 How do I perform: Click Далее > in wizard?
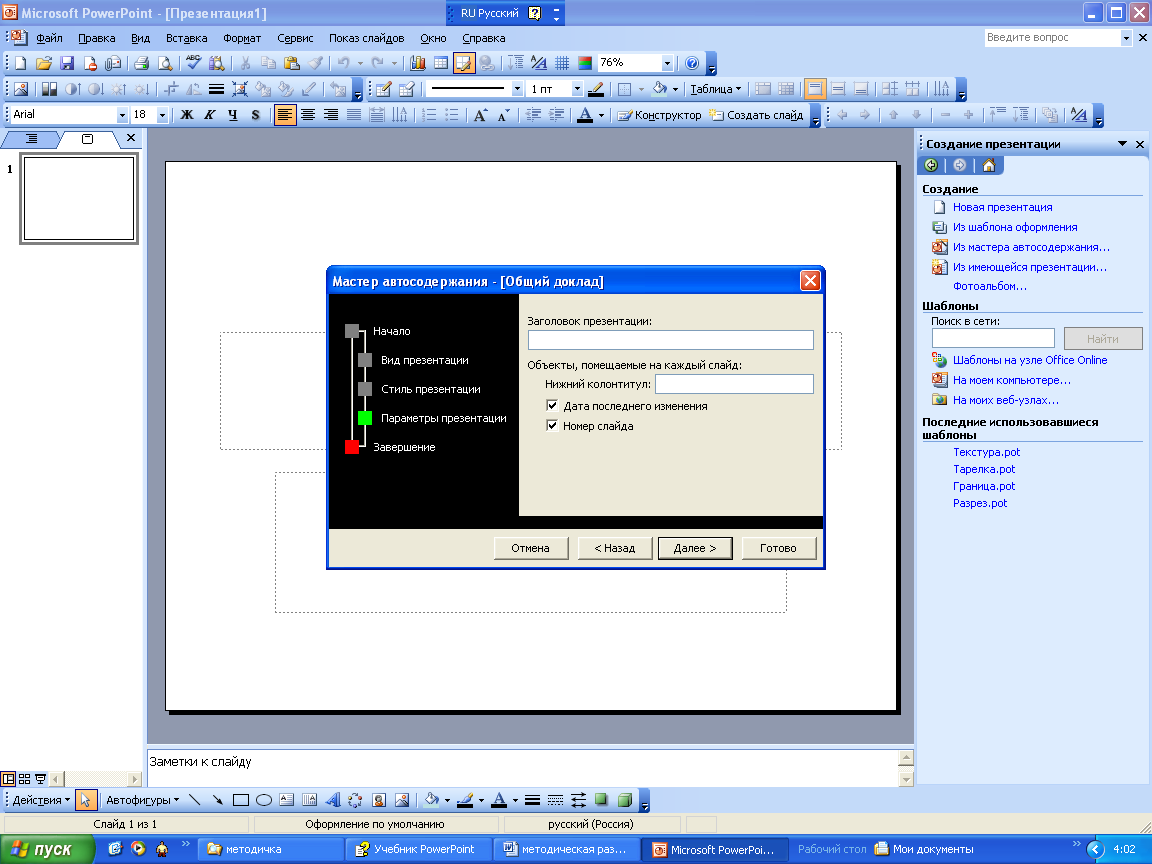tap(695, 548)
